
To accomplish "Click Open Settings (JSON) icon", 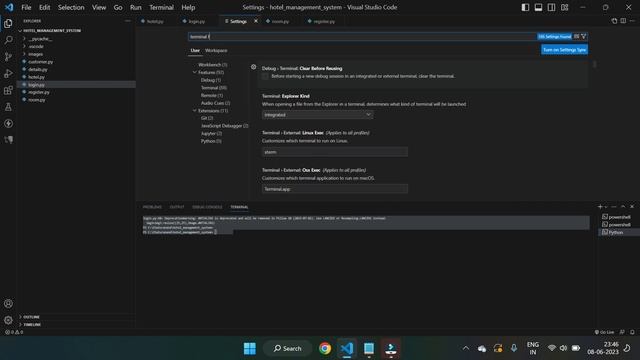I will (x=614, y=21).
